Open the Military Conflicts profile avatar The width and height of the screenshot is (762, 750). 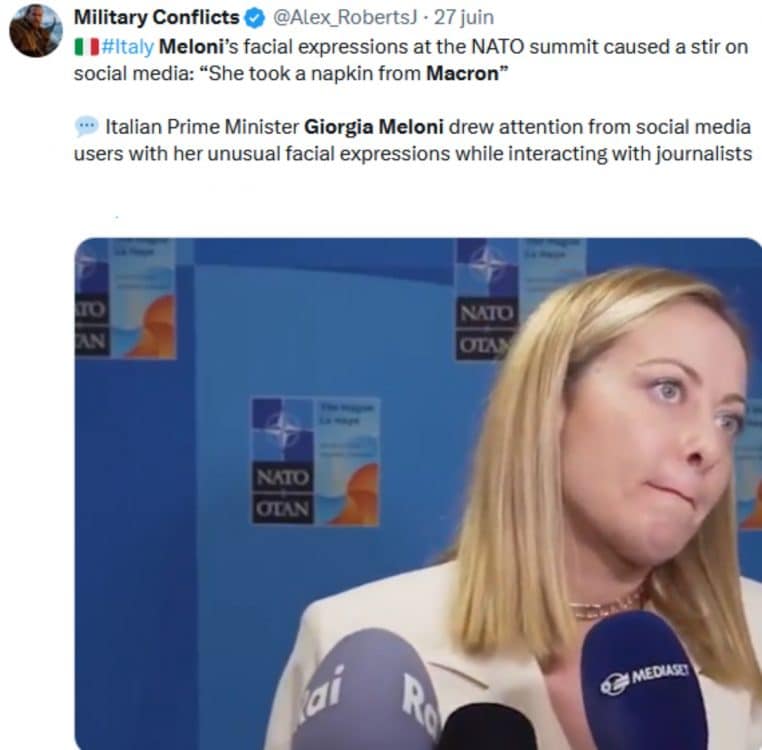tap(36, 31)
